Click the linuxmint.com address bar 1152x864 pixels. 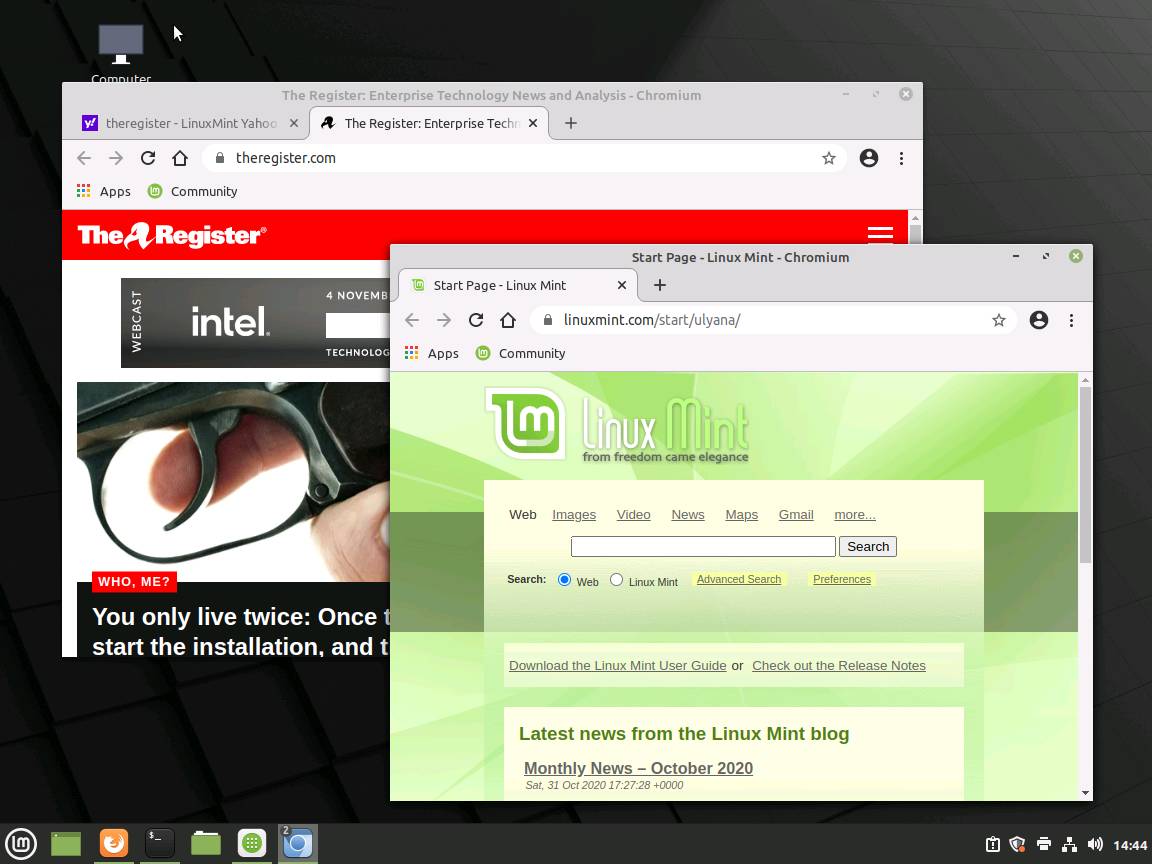coord(773,320)
